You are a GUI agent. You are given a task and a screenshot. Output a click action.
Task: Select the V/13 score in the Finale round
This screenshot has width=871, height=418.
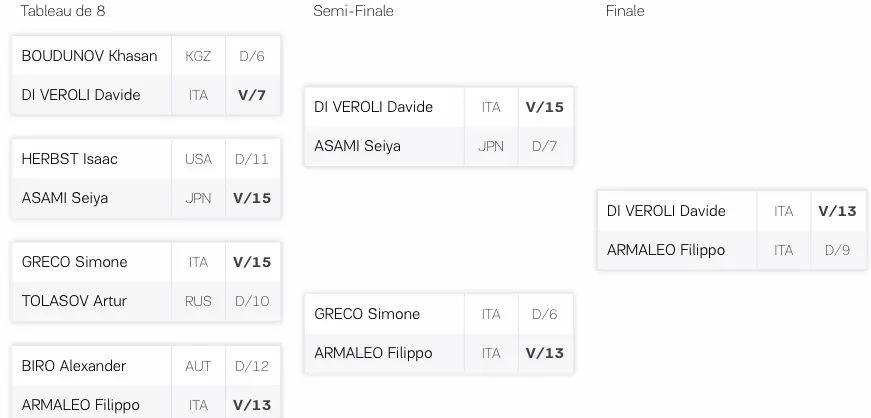pos(837,211)
